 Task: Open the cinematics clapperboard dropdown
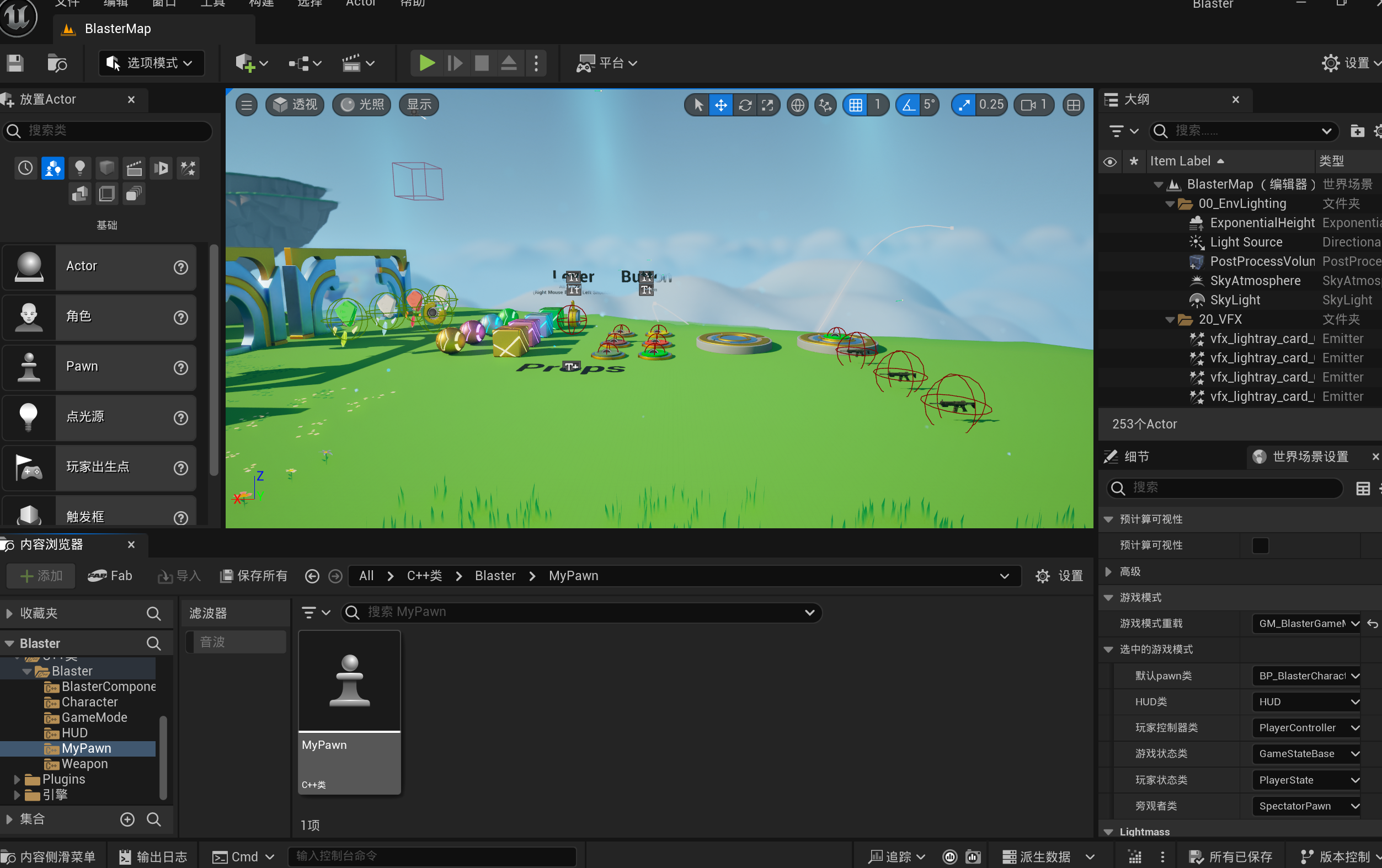(358, 63)
